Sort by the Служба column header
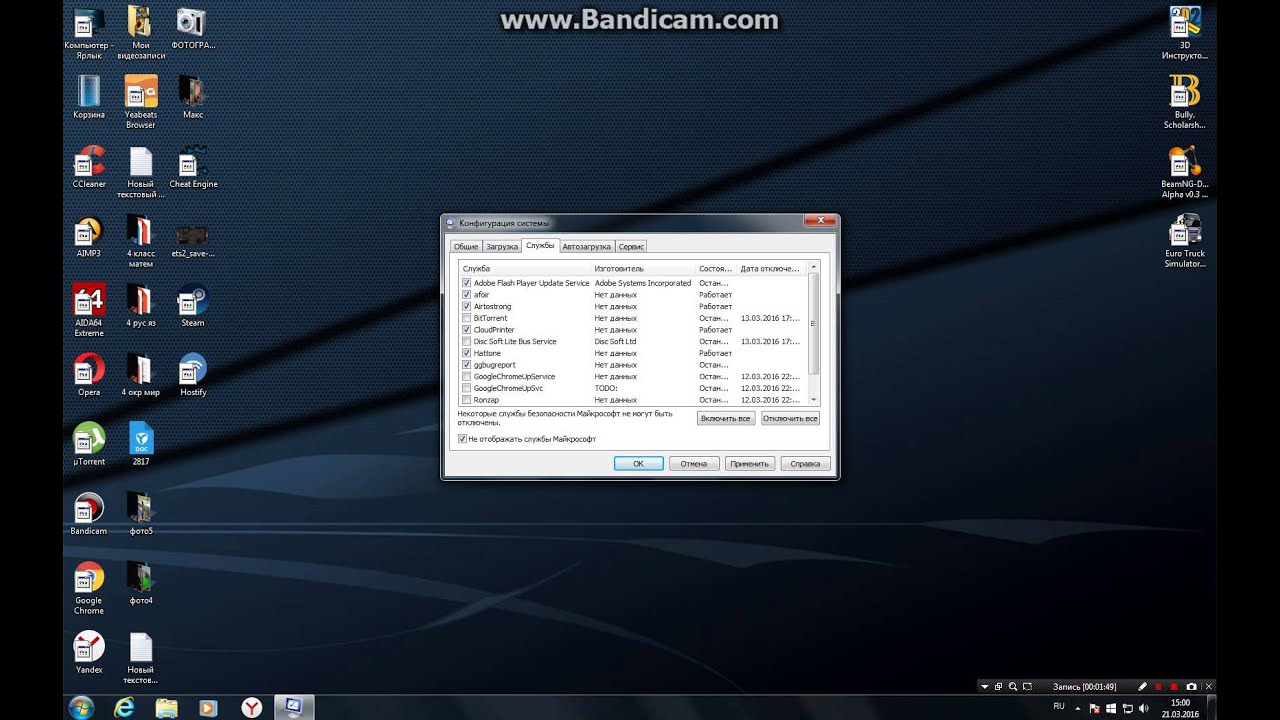Screen dimensions: 1280x720 pyautogui.click(x=524, y=269)
